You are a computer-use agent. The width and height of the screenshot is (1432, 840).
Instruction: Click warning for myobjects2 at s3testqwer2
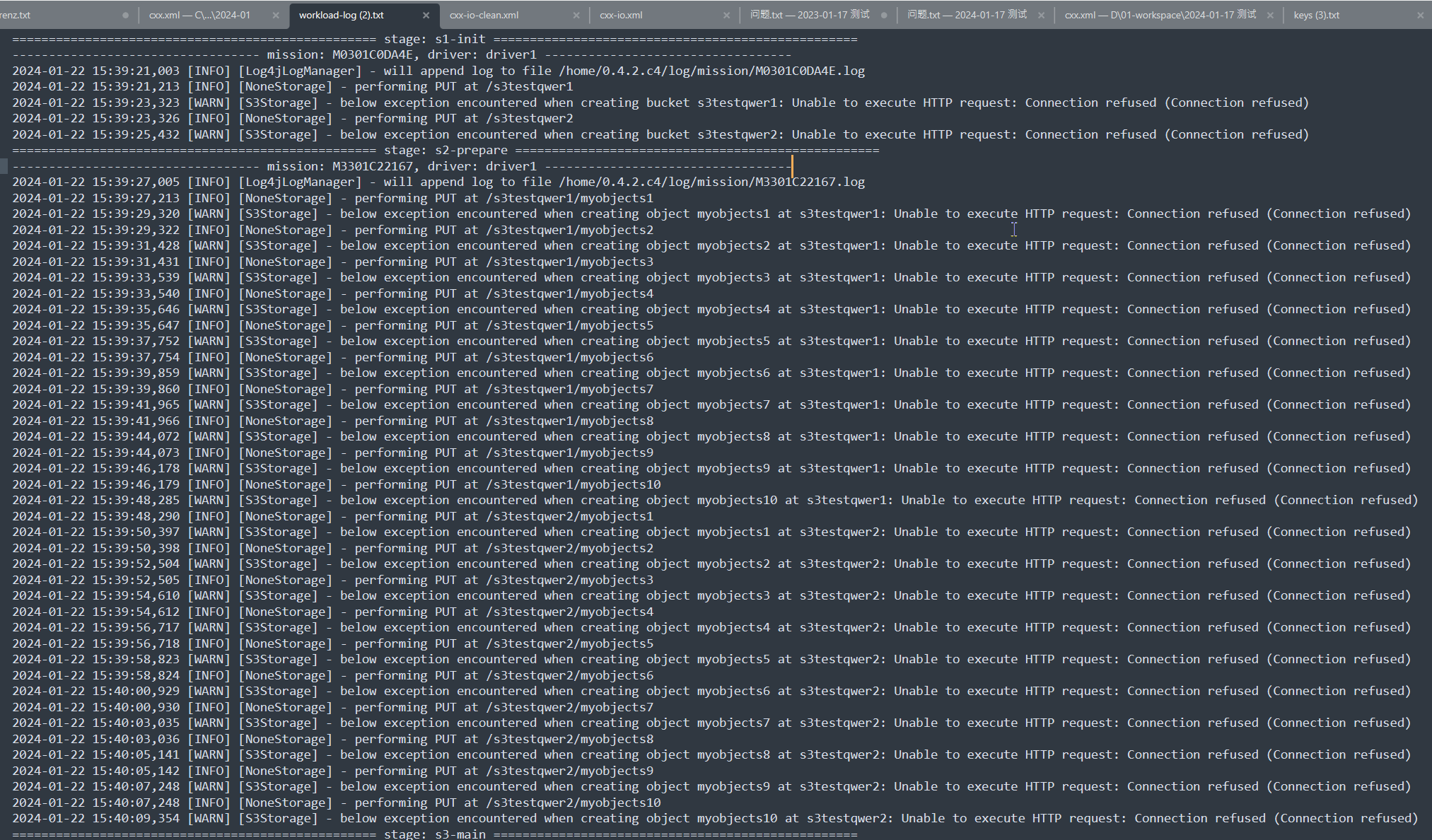[711, 564]
